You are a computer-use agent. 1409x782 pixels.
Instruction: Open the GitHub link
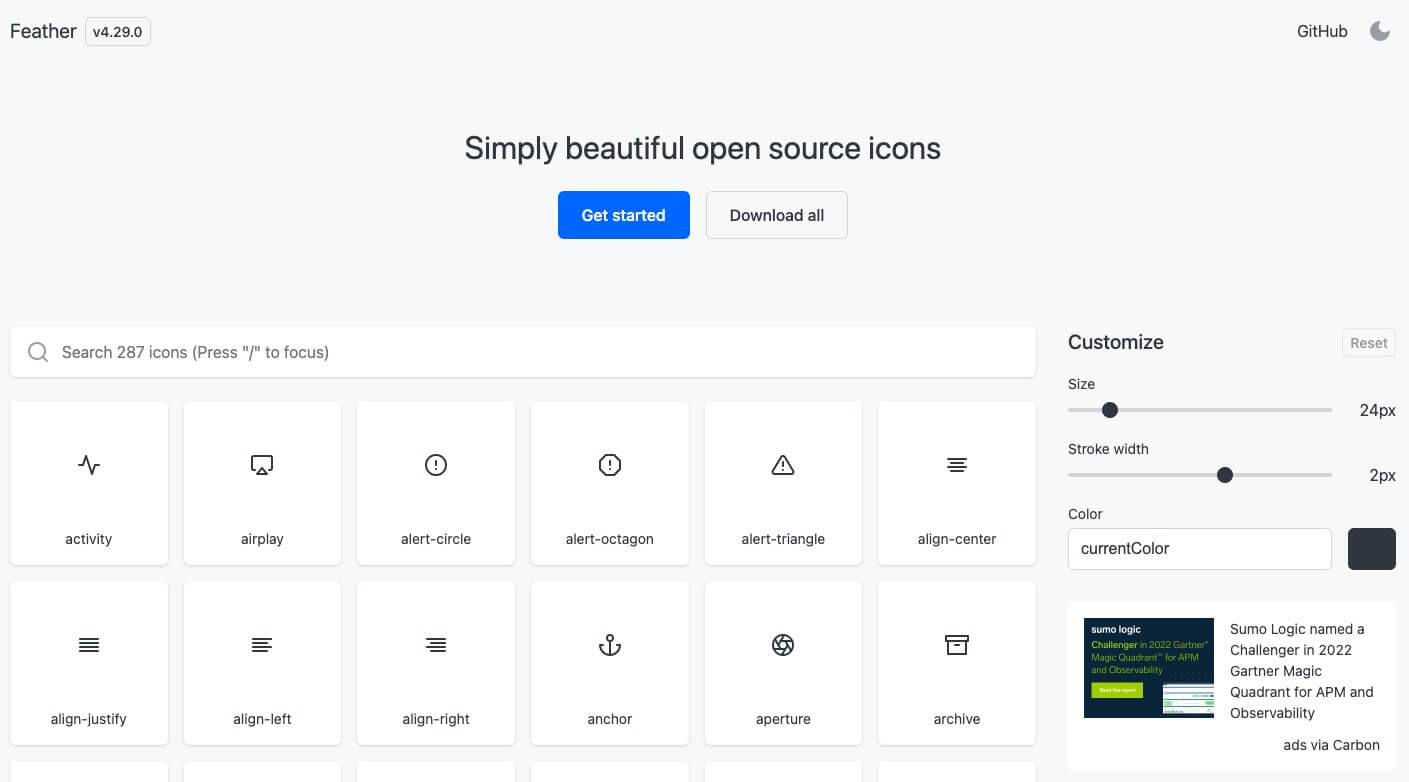1322,31
